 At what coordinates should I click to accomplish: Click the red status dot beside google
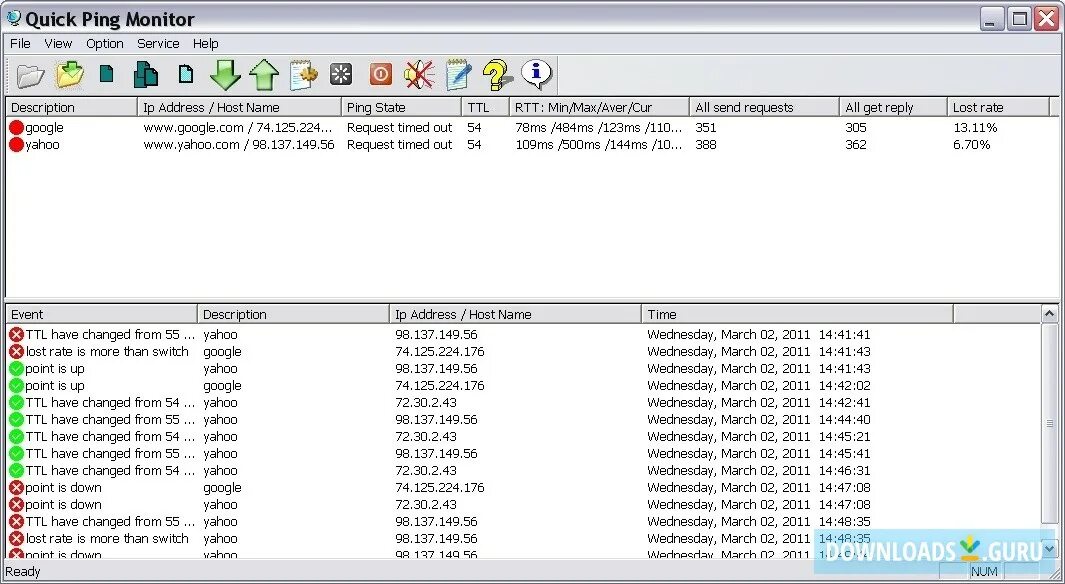(x=16, y=128)
